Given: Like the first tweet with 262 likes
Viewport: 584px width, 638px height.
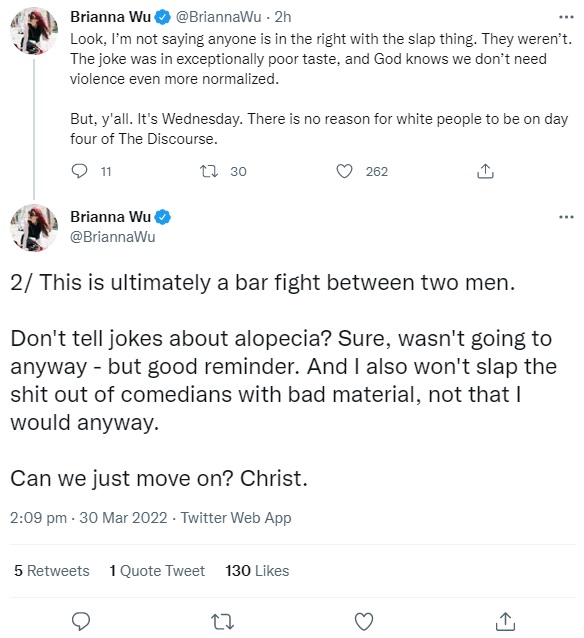Looking at the screenshot, I should (344, 171).
